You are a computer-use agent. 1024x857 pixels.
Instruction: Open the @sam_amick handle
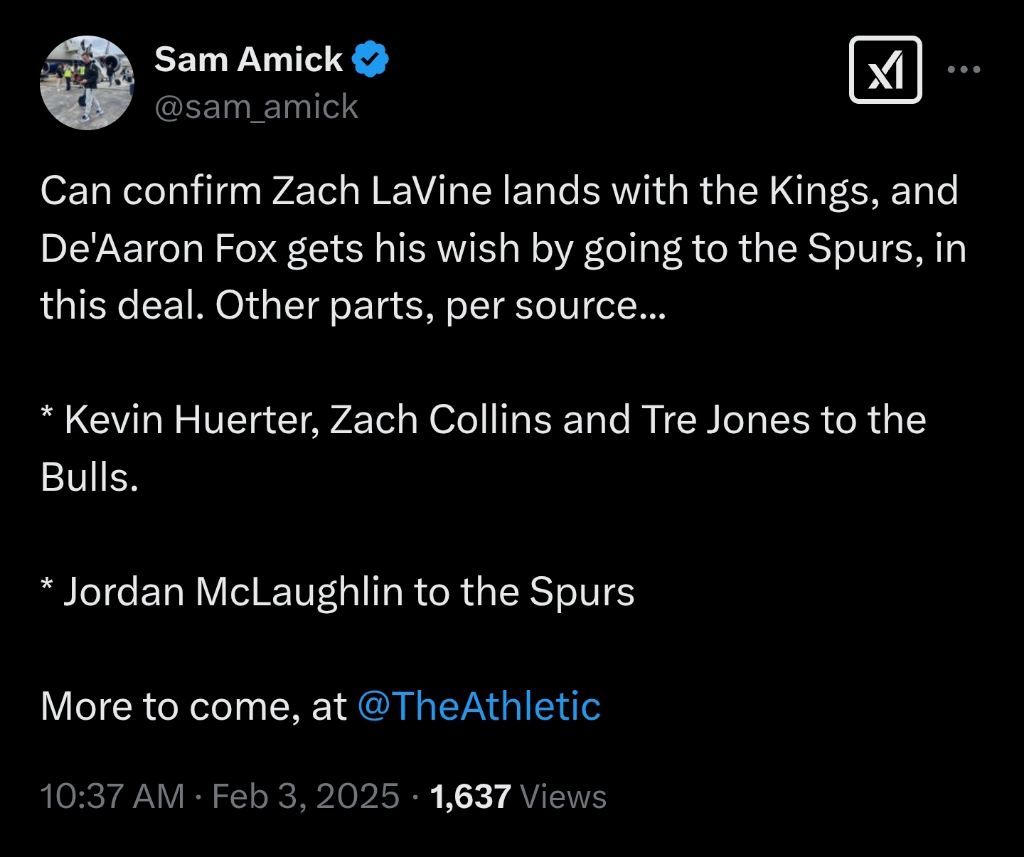[255, 106]
